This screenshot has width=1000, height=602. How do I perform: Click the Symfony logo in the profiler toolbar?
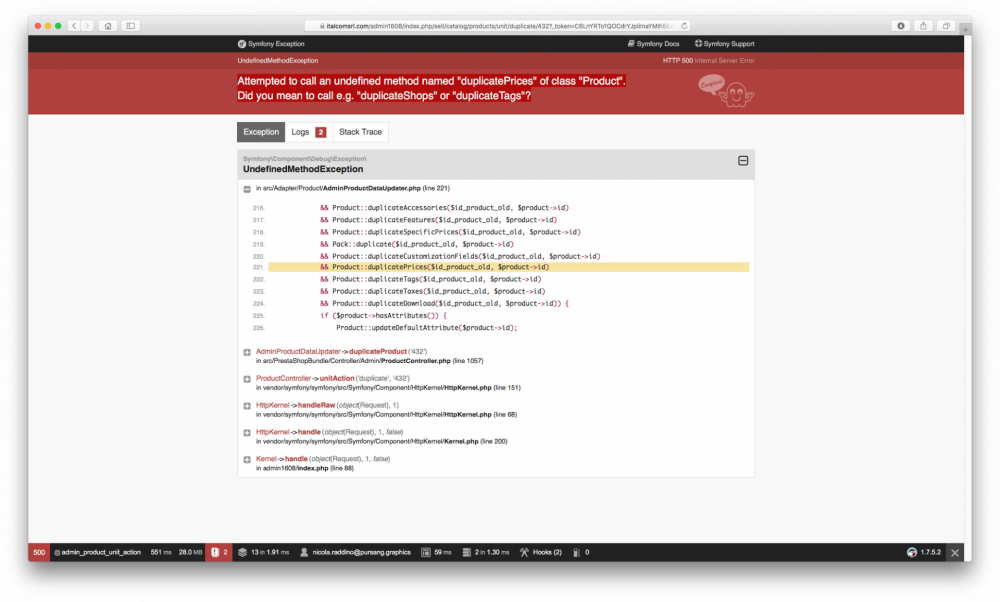click(911, 551)
